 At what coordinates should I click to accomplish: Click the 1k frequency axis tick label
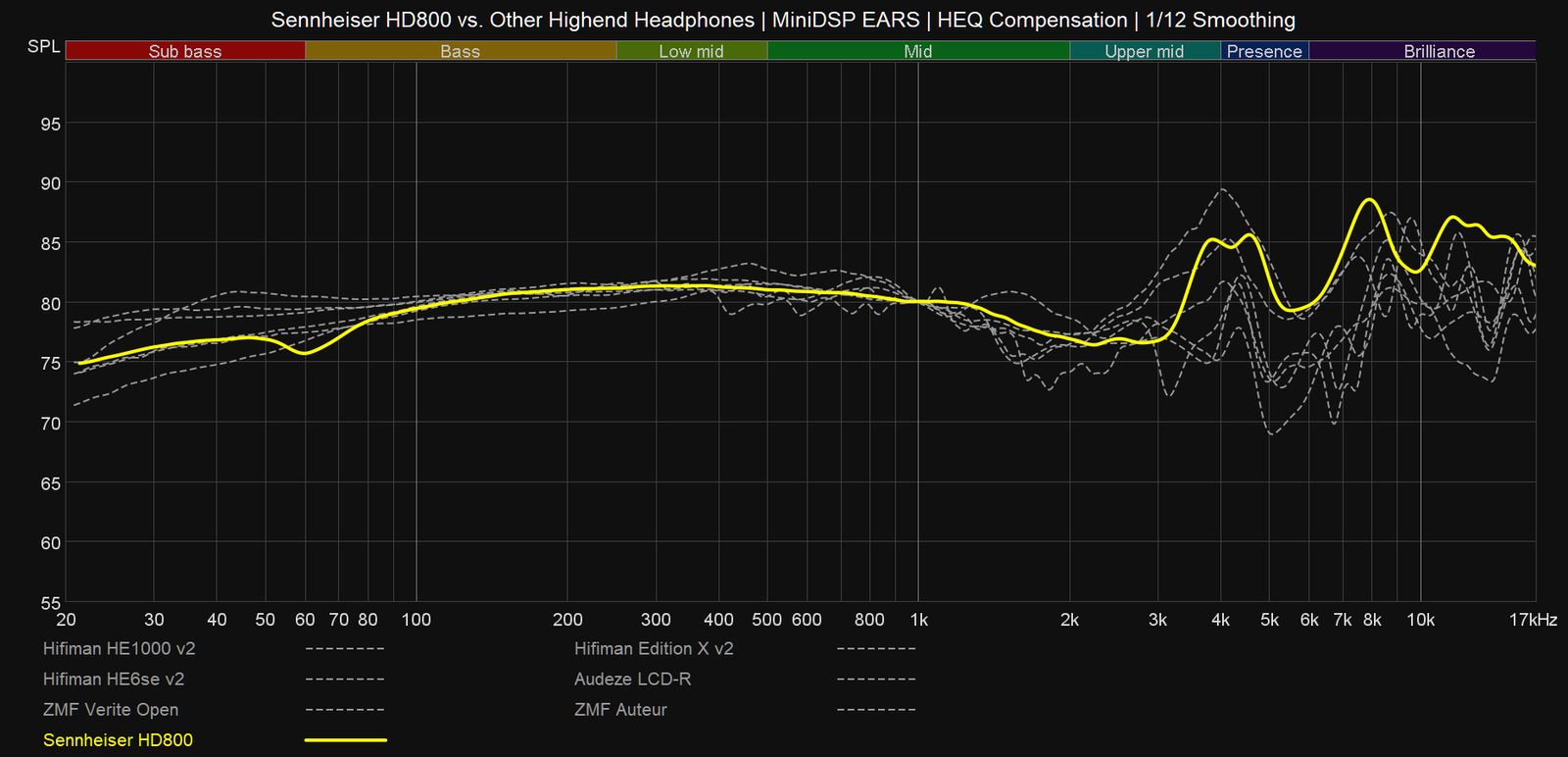(918, 620)
